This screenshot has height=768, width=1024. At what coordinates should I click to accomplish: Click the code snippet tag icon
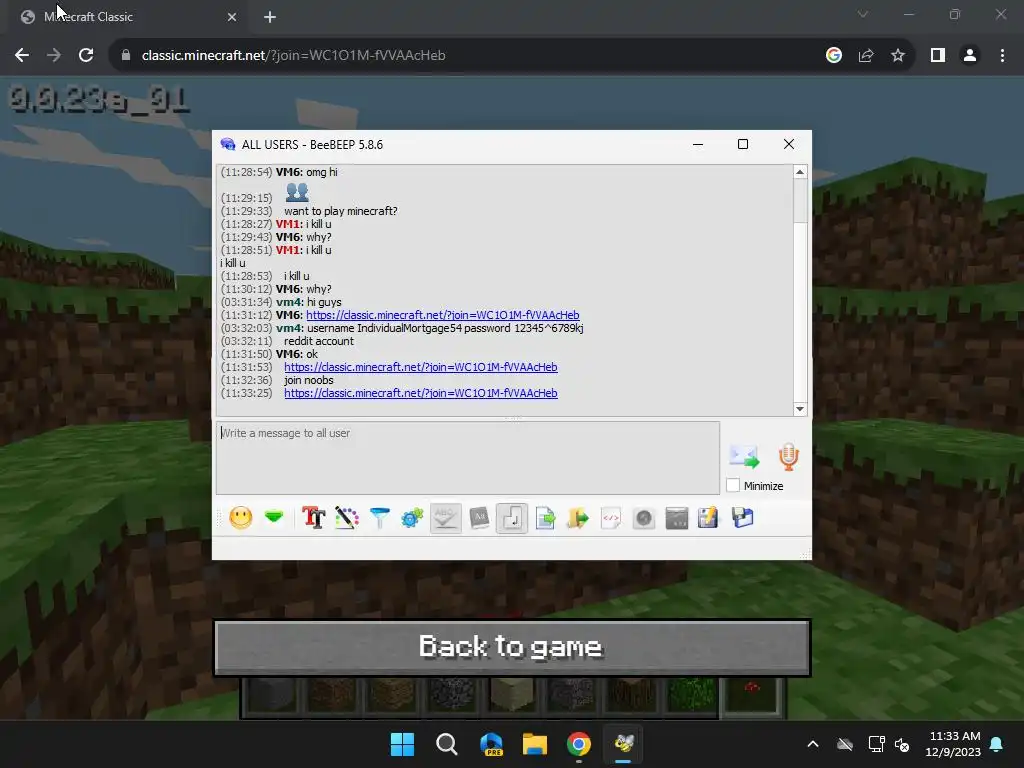tap(611, 519)
